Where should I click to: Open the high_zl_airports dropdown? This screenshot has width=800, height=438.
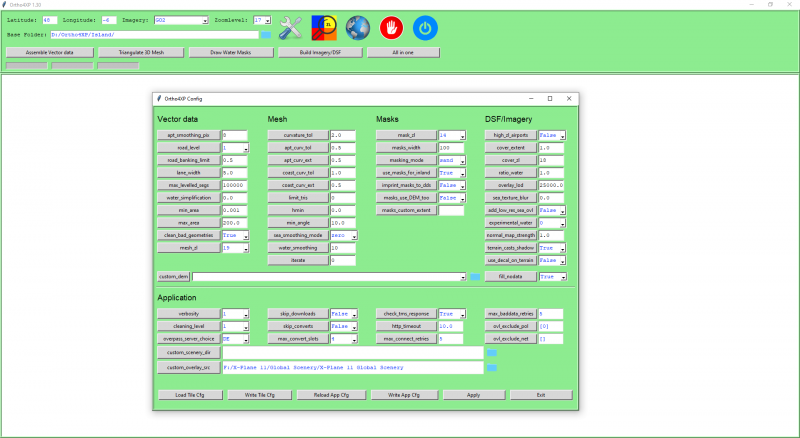562,135
